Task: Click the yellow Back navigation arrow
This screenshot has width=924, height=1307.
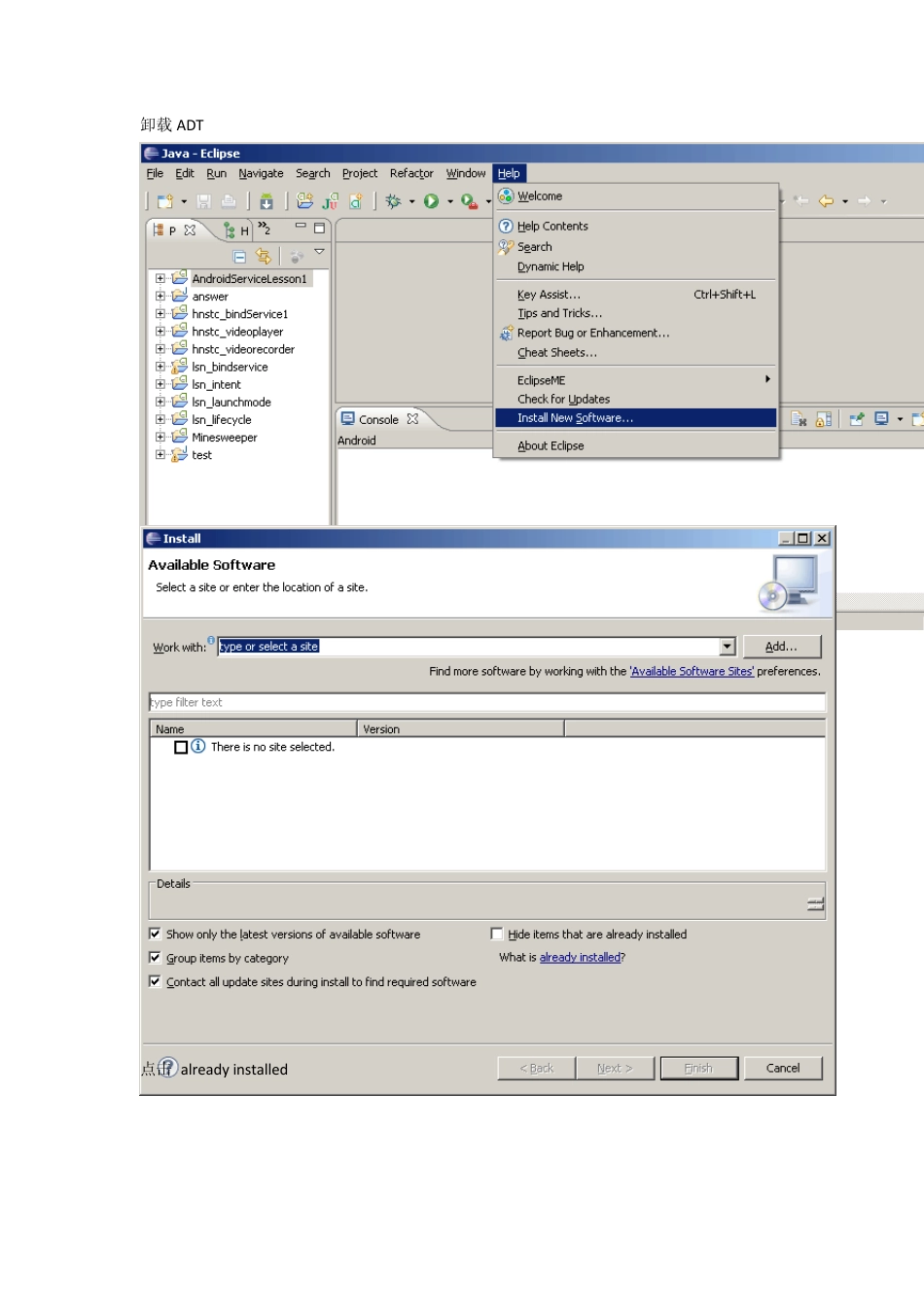Action: click(x=826, y=201)
